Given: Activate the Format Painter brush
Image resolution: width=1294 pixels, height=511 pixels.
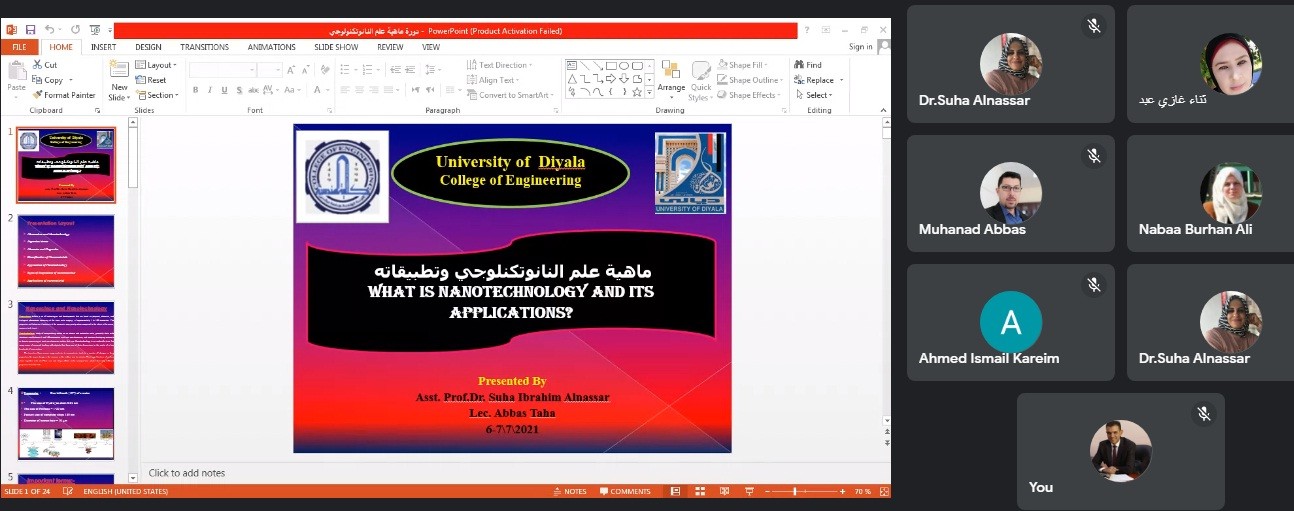Looking at the screenshot, I should coord(64,95).
